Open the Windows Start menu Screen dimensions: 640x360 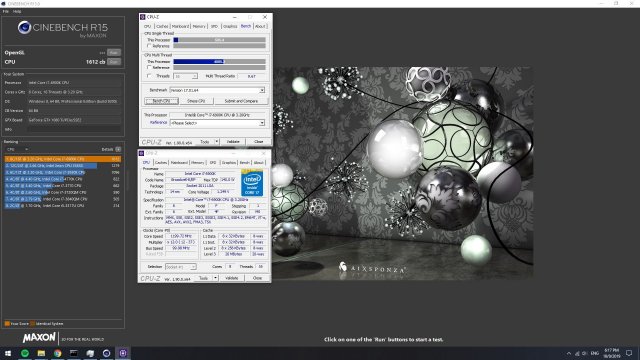click(8, 353)
